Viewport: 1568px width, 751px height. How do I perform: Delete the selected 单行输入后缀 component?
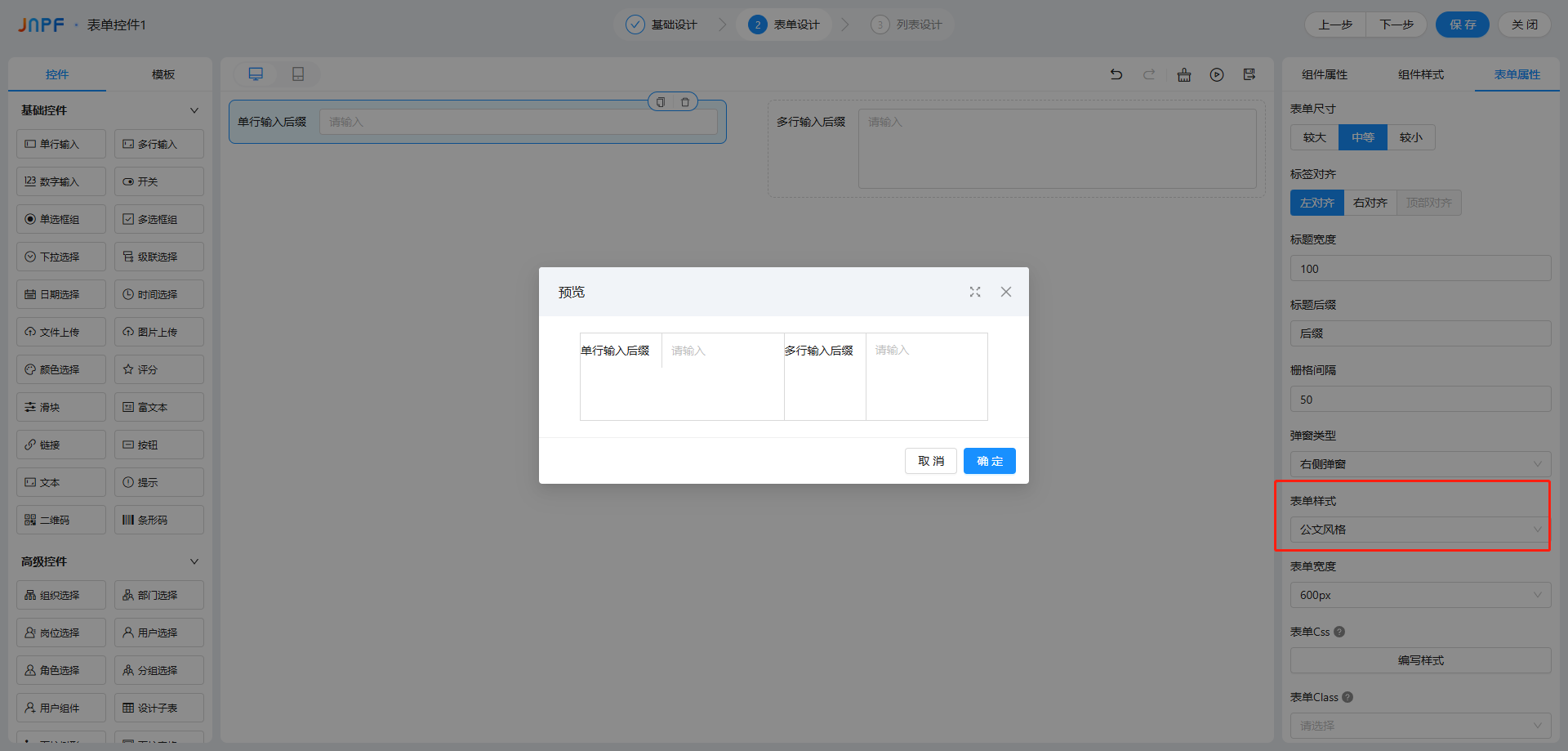tap(685, 102)
